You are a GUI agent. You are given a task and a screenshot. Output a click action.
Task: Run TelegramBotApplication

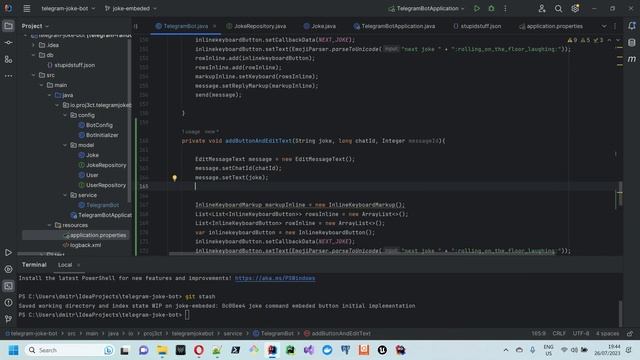tap(476, 8)
